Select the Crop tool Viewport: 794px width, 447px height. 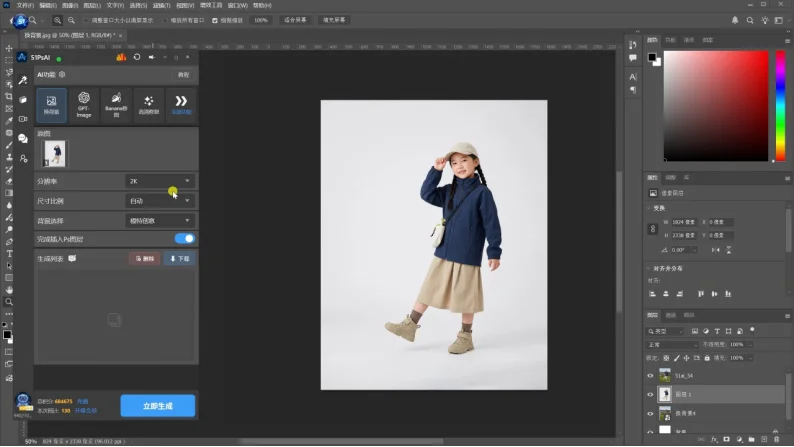[x=9, y=96]
